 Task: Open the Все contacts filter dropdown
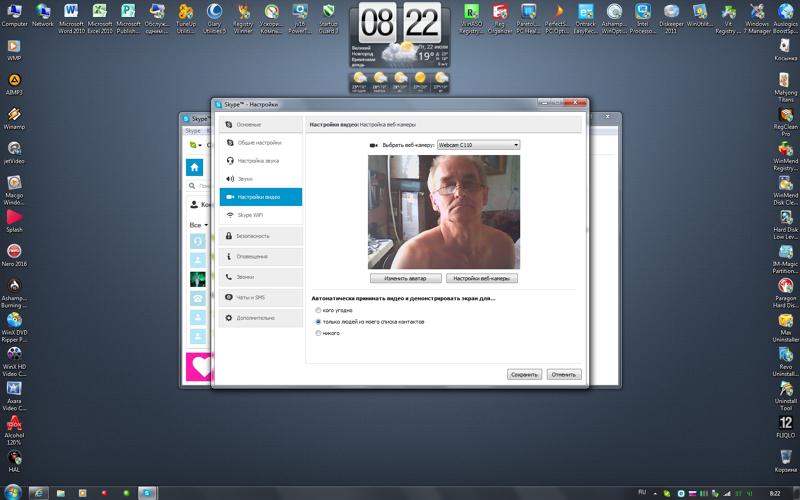pyautogui.click(x=198, y=225)
